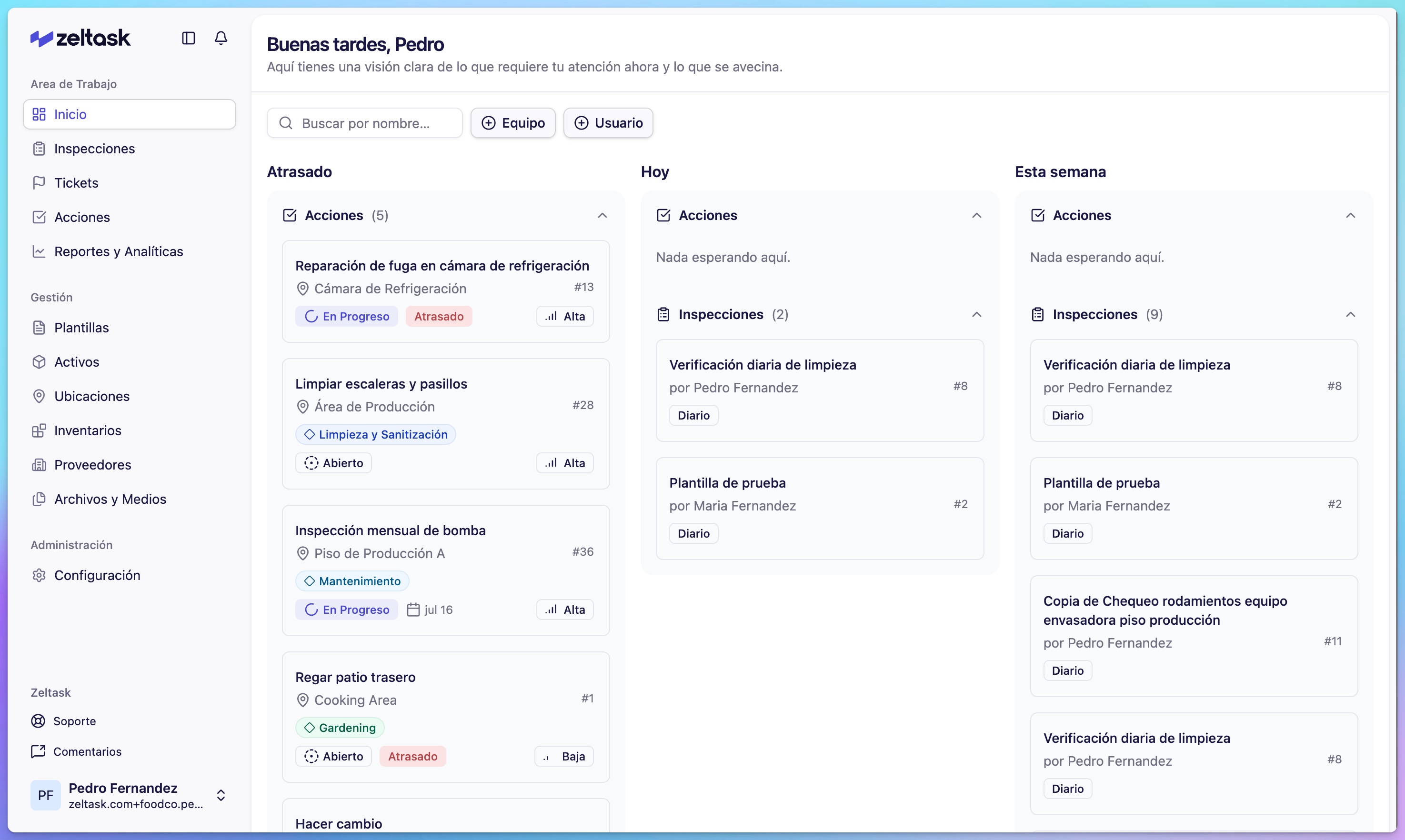Add an Equipo filter
This screenshot has width=1405, height=840.
pos(513,123)
